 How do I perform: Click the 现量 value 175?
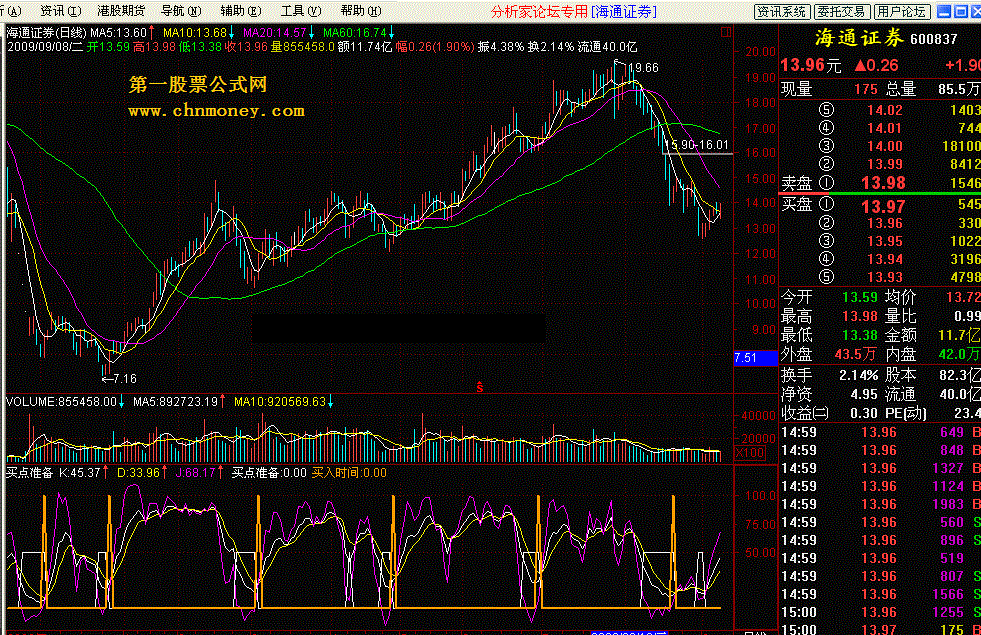(x=866, y=89)
